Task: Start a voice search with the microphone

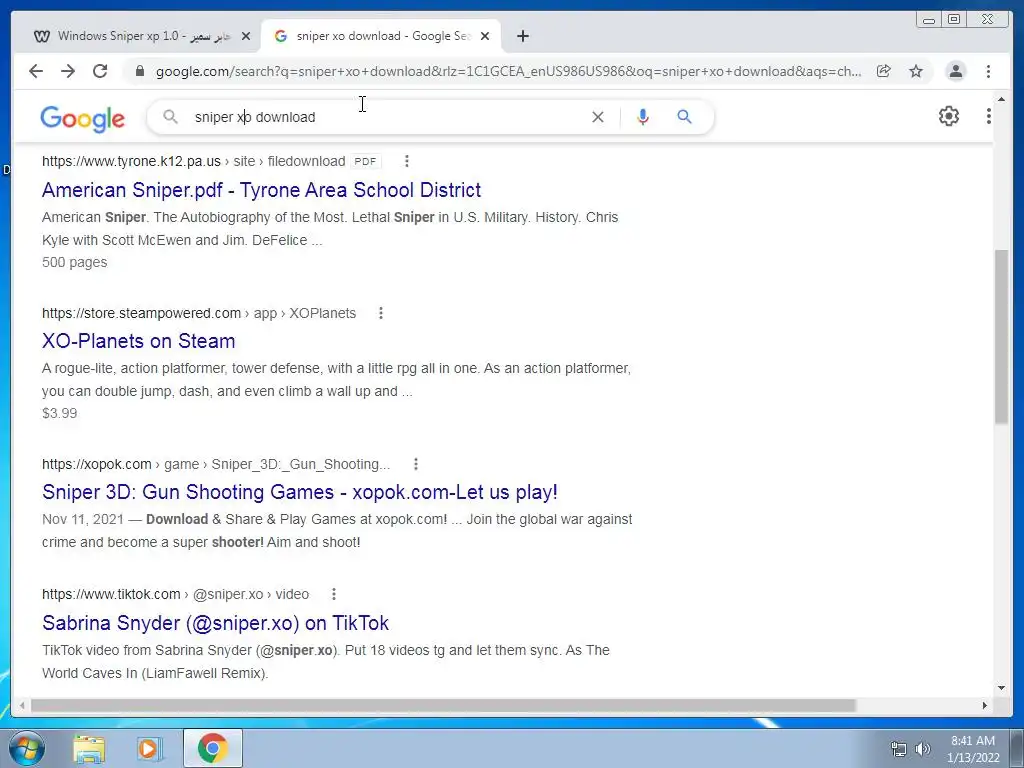Action: [643, 117]
